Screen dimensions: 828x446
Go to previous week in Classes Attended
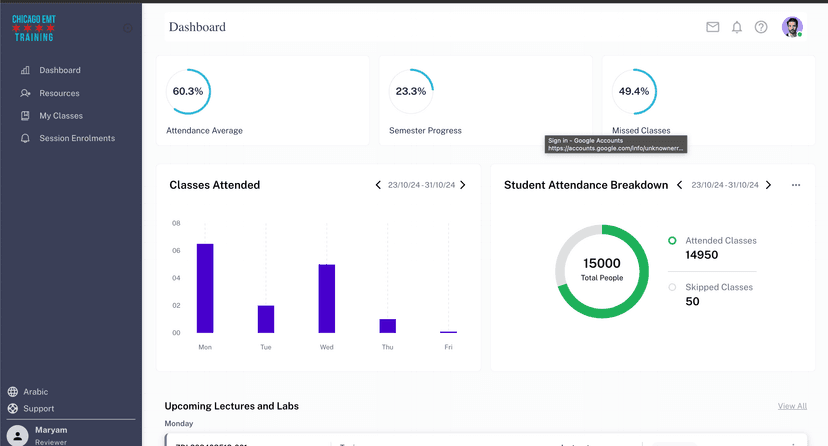coord(378,185)
